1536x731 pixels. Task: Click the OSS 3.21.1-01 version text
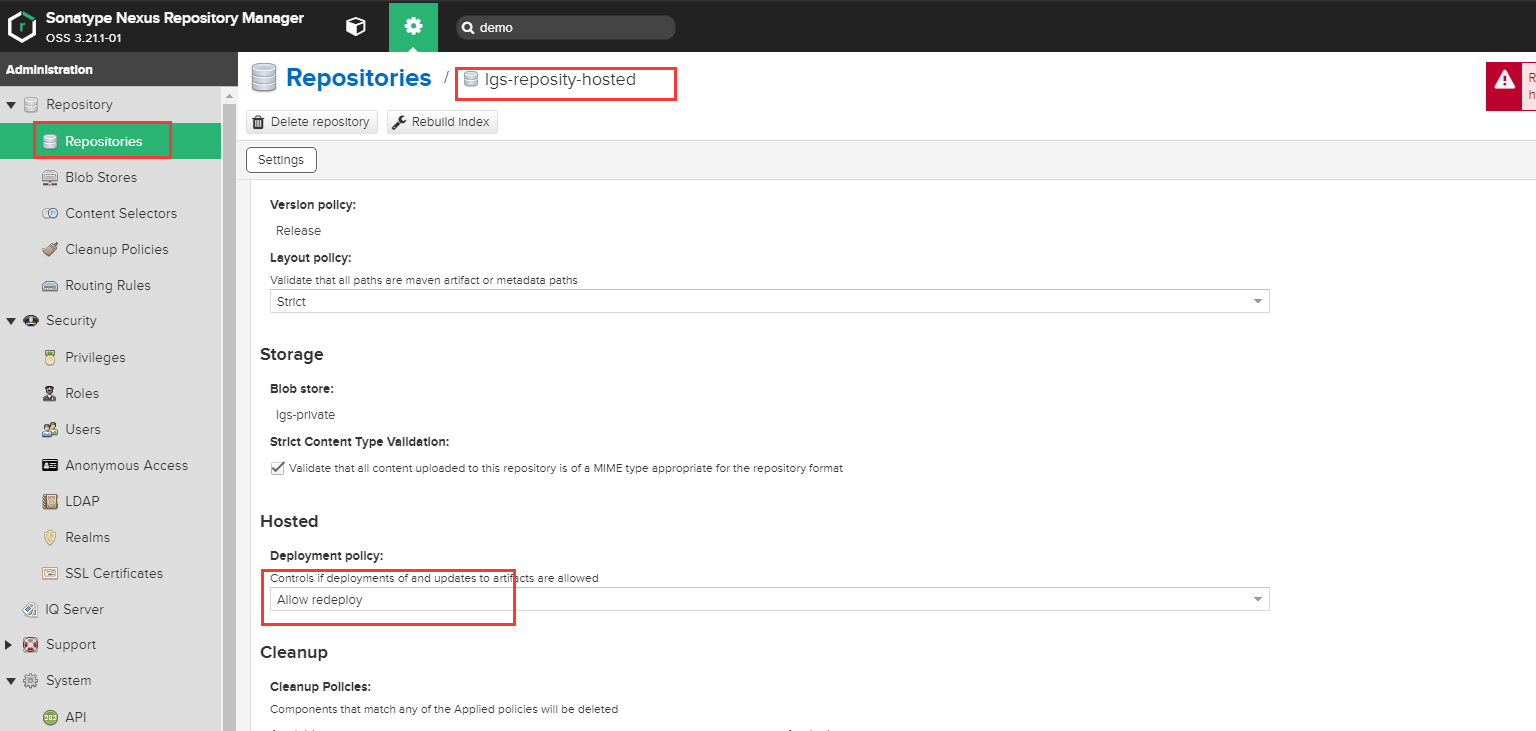pos(84,38)
